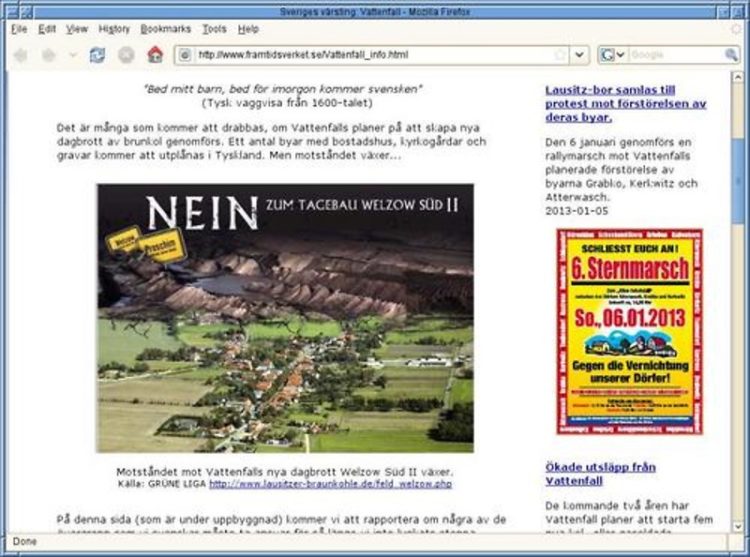750x557 pixels.
Task: Expand the back/forward history dropdown arrow
Action: coord(72,54)
